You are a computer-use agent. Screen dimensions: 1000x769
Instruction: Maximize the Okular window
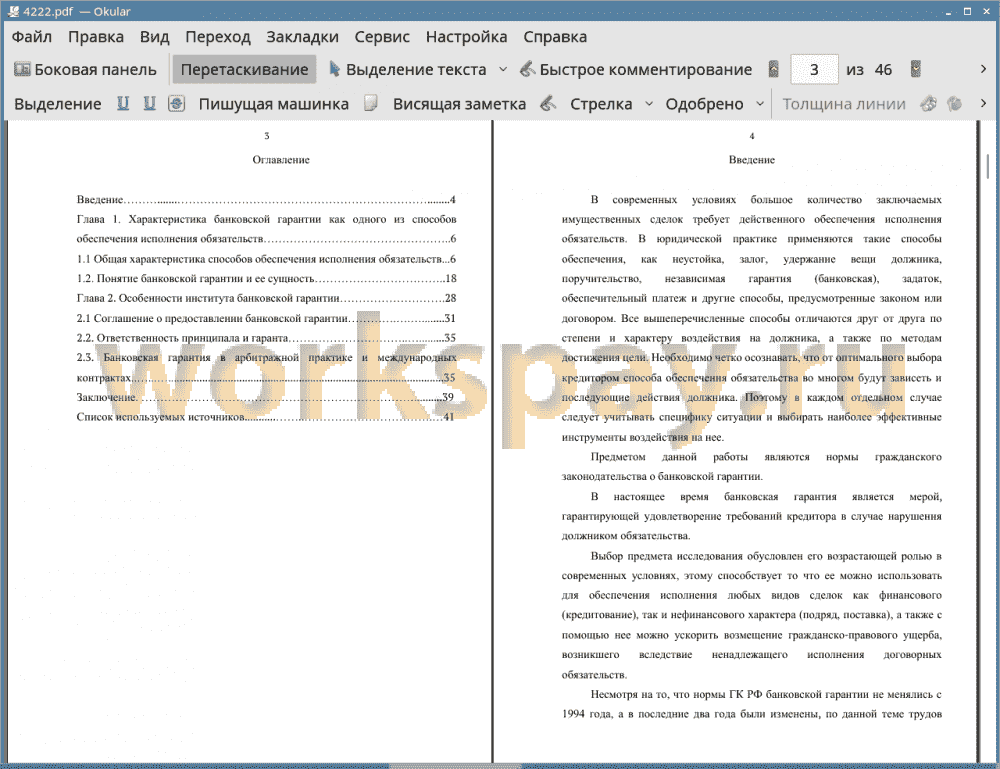[x=967, y=11]
